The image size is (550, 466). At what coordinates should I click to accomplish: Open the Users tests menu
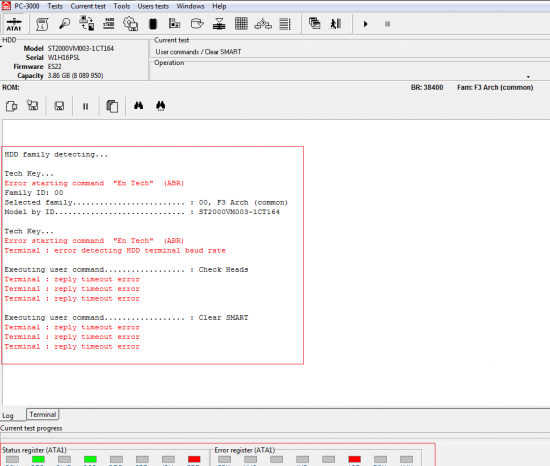(153, 6)
